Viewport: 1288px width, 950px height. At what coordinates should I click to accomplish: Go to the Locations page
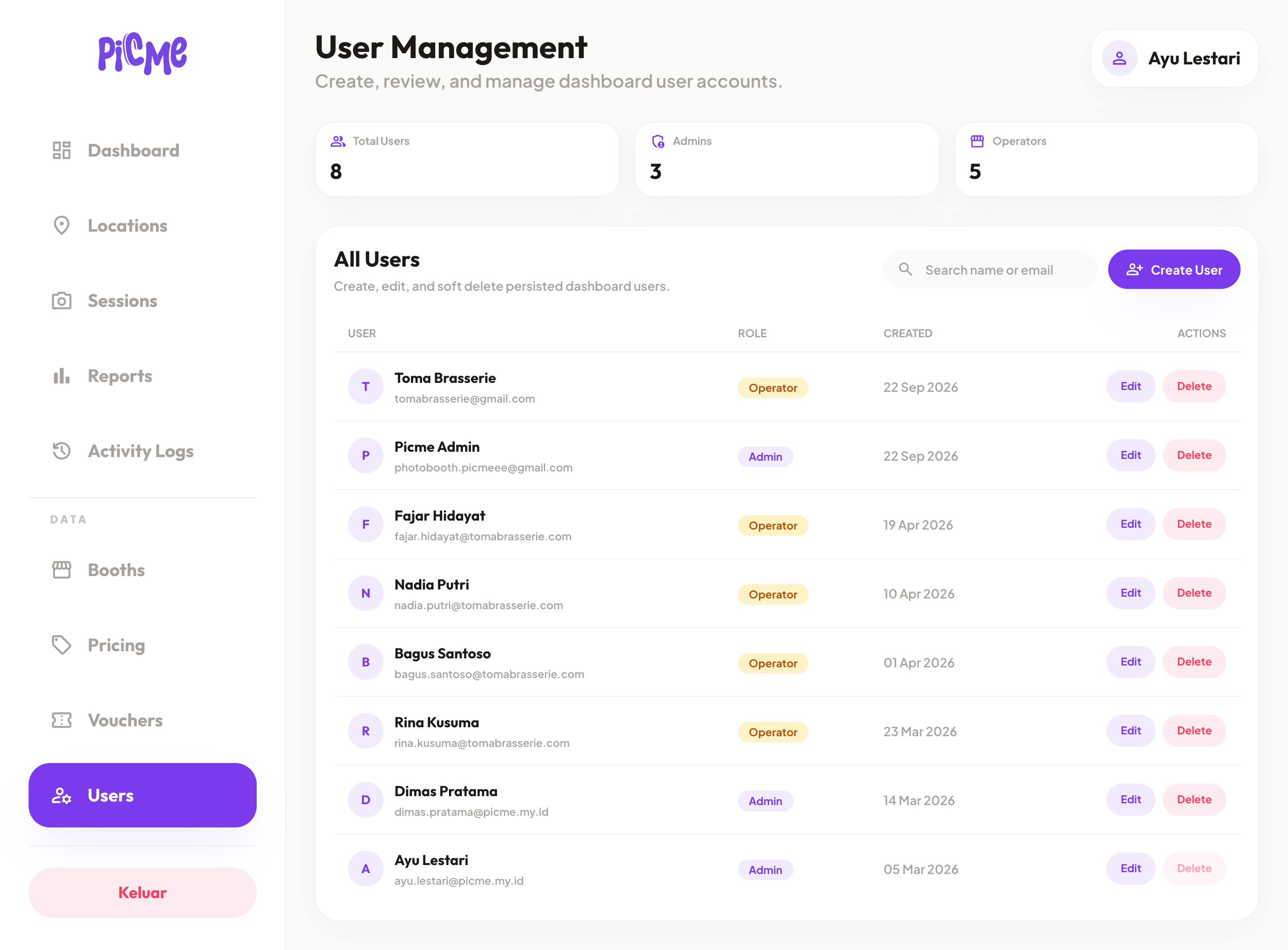coord(143,225)
